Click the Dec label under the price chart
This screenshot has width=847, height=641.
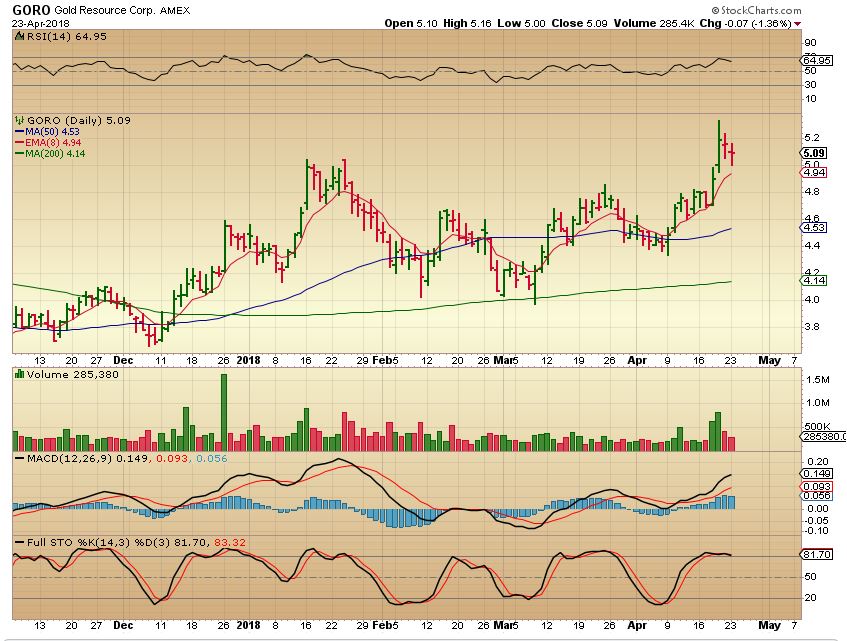click(123, 361)
